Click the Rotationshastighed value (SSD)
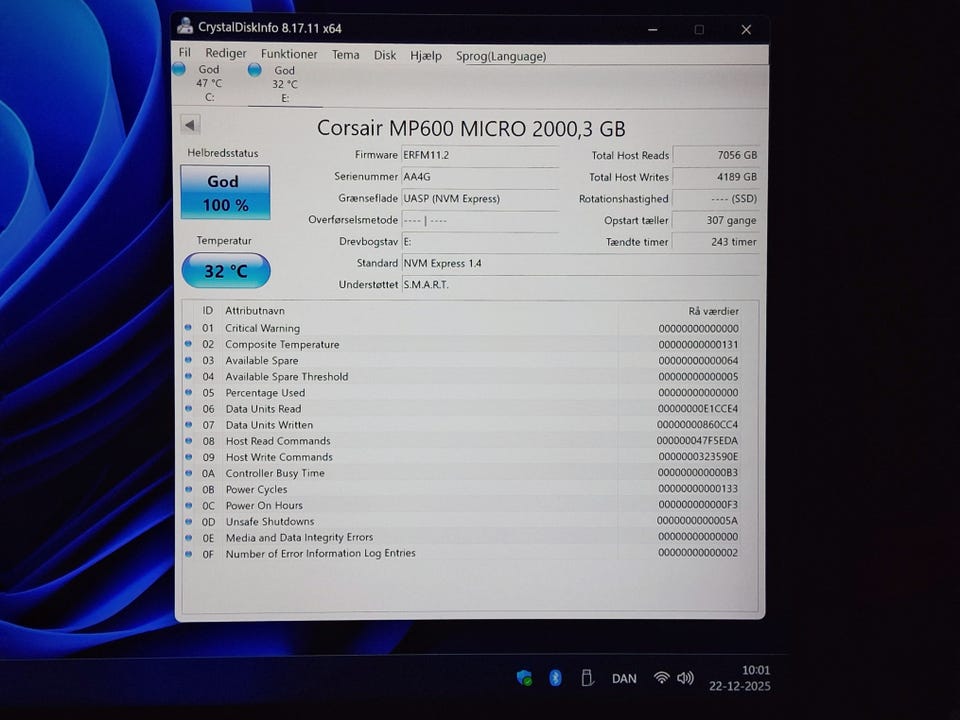Image resolution: width=960 pixels, height=720 pixels. point(716,198)
